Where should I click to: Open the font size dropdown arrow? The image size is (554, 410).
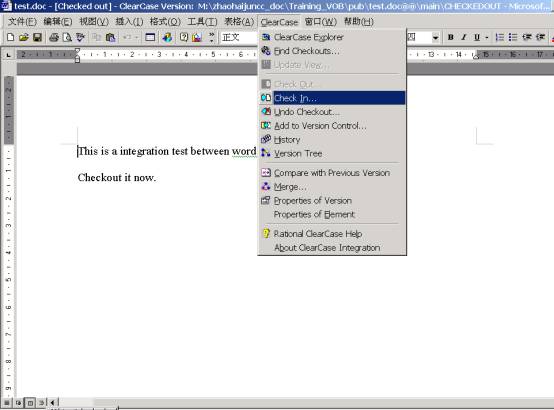click(436, 37)
